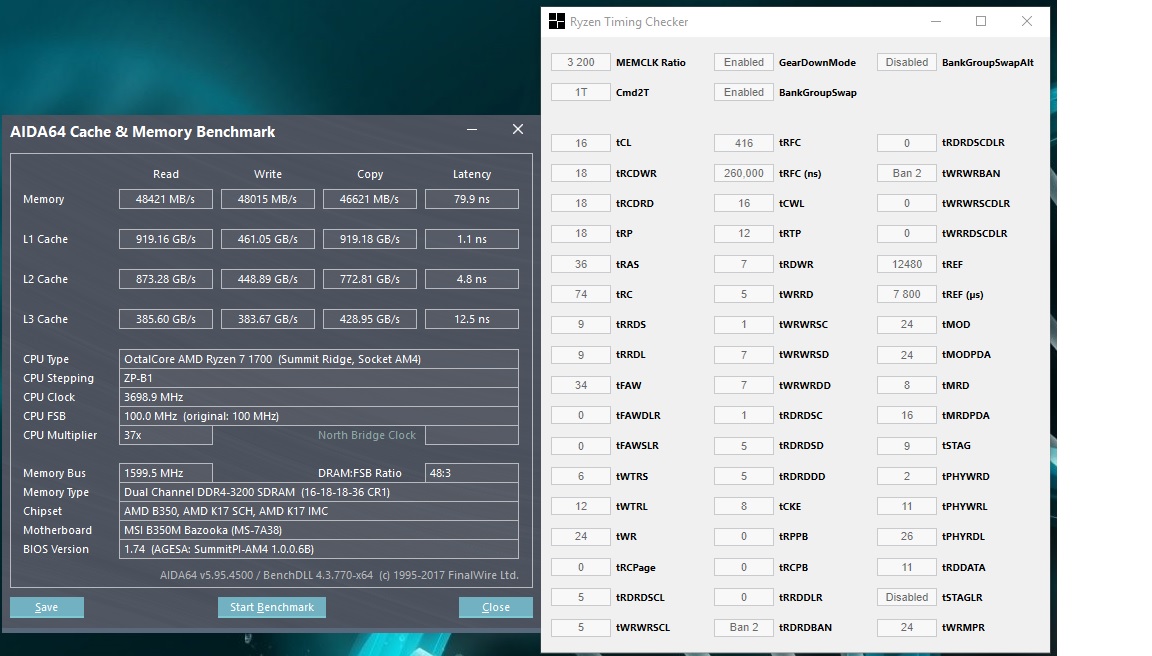Click the CPU FSB 100.0 MHz field

tap(319, 417)
